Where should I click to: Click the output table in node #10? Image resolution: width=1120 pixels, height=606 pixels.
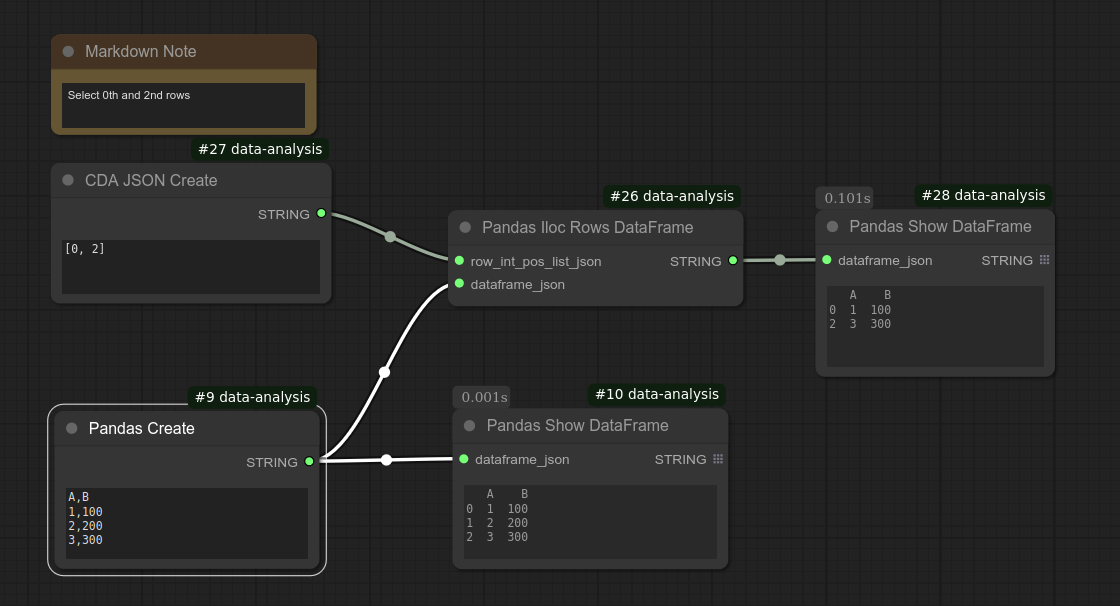(590, 522)
